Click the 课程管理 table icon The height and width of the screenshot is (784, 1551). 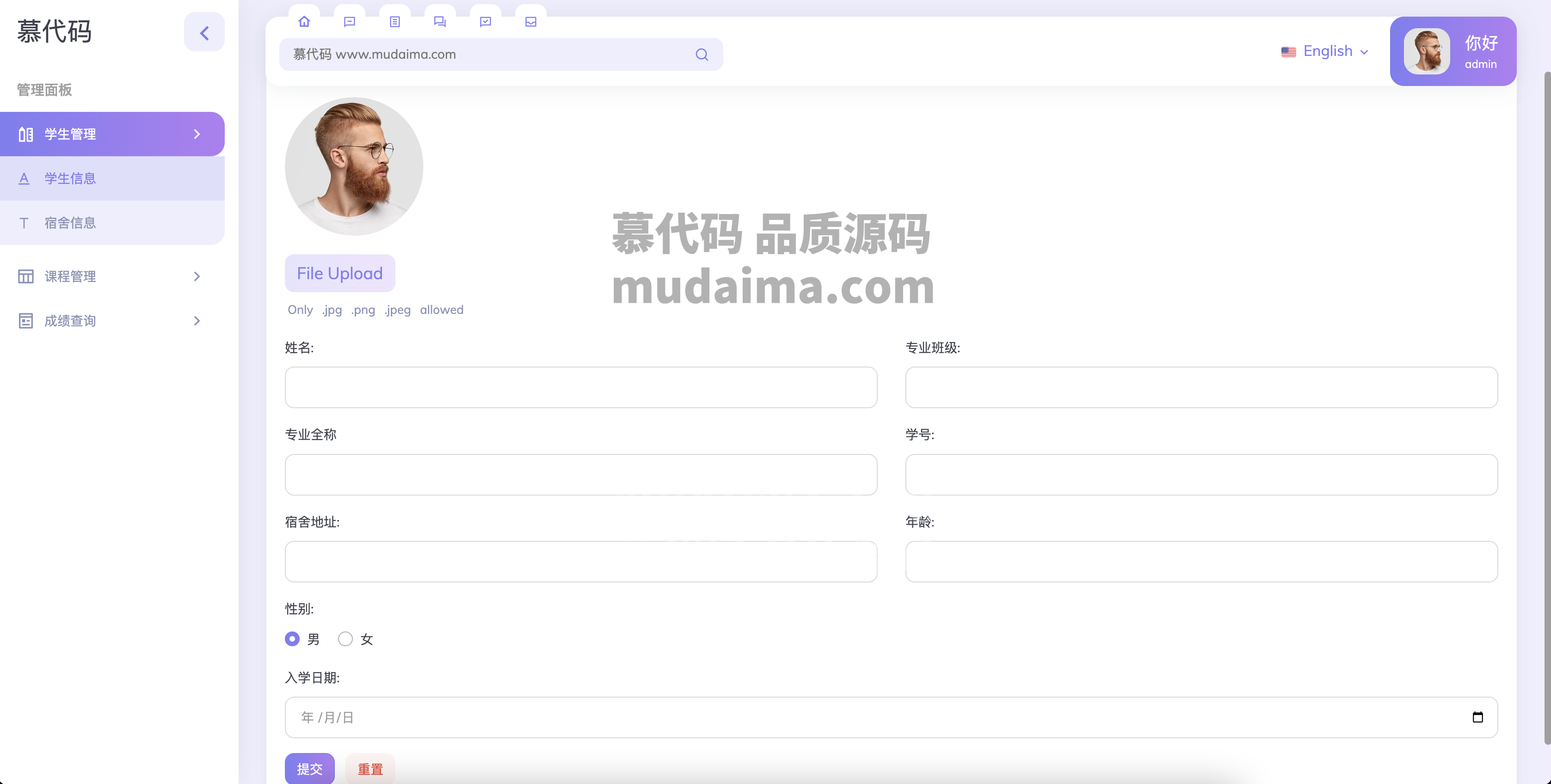click(x=25, y=276)
